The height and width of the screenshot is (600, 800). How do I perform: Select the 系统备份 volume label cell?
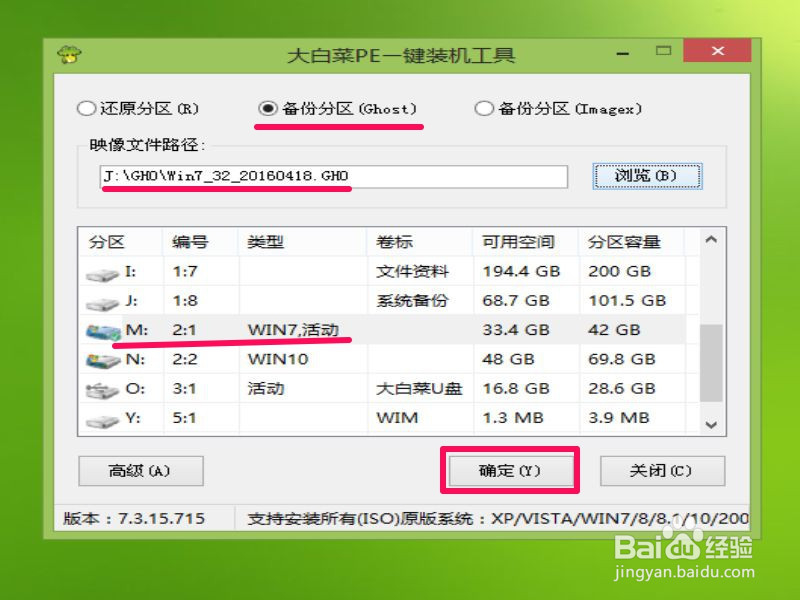point(412,301)
